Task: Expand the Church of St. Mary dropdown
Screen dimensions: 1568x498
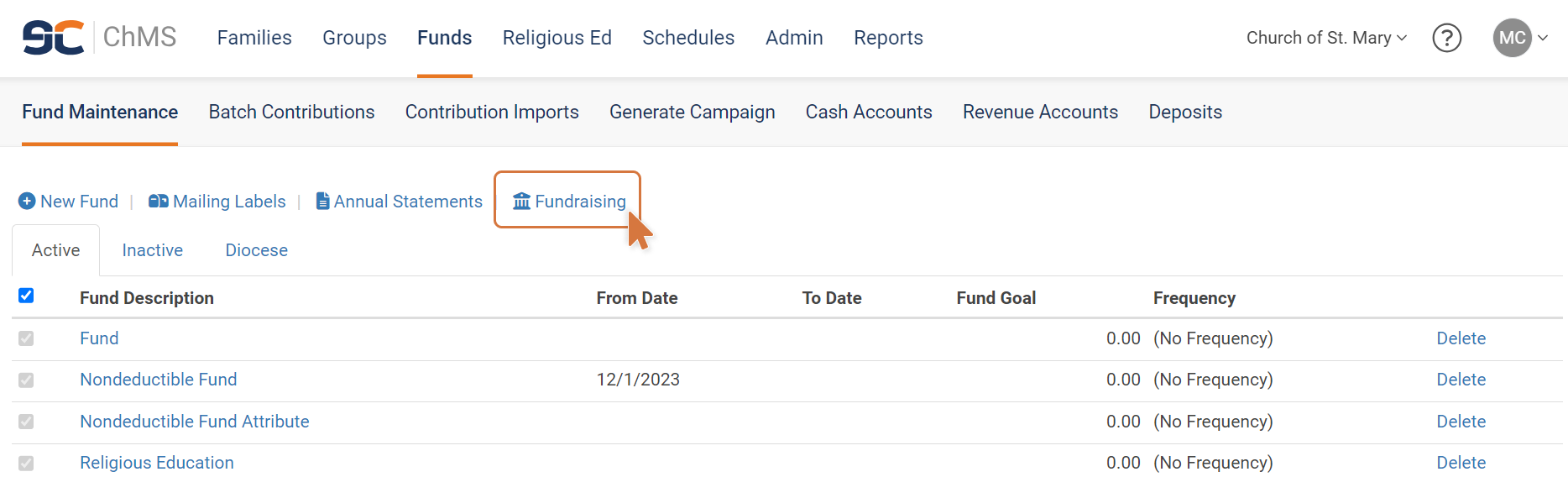Action: point(1326,38)
